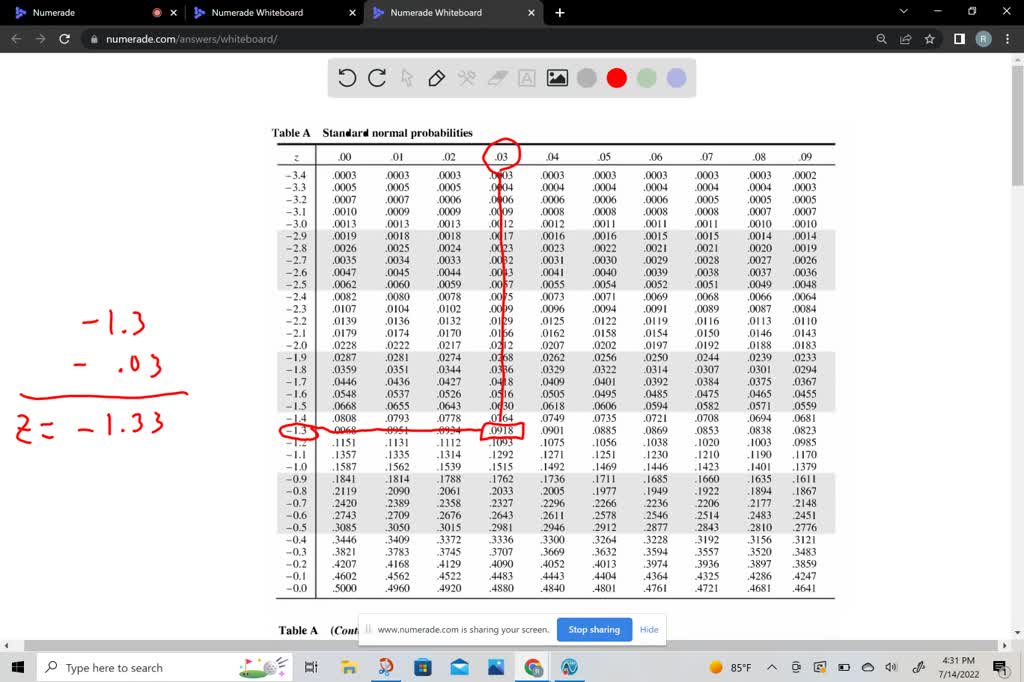Open the Insert Image tool
Screen dimensions: 1024x682
coord(556,78)
